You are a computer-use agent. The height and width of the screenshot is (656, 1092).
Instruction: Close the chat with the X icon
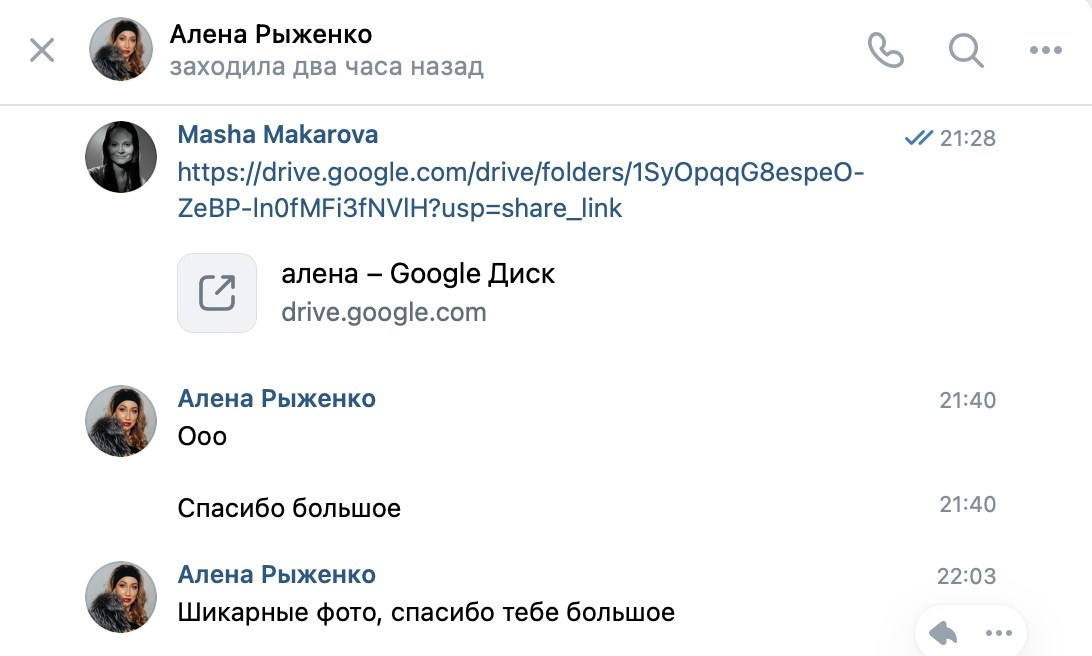point(42,50)
